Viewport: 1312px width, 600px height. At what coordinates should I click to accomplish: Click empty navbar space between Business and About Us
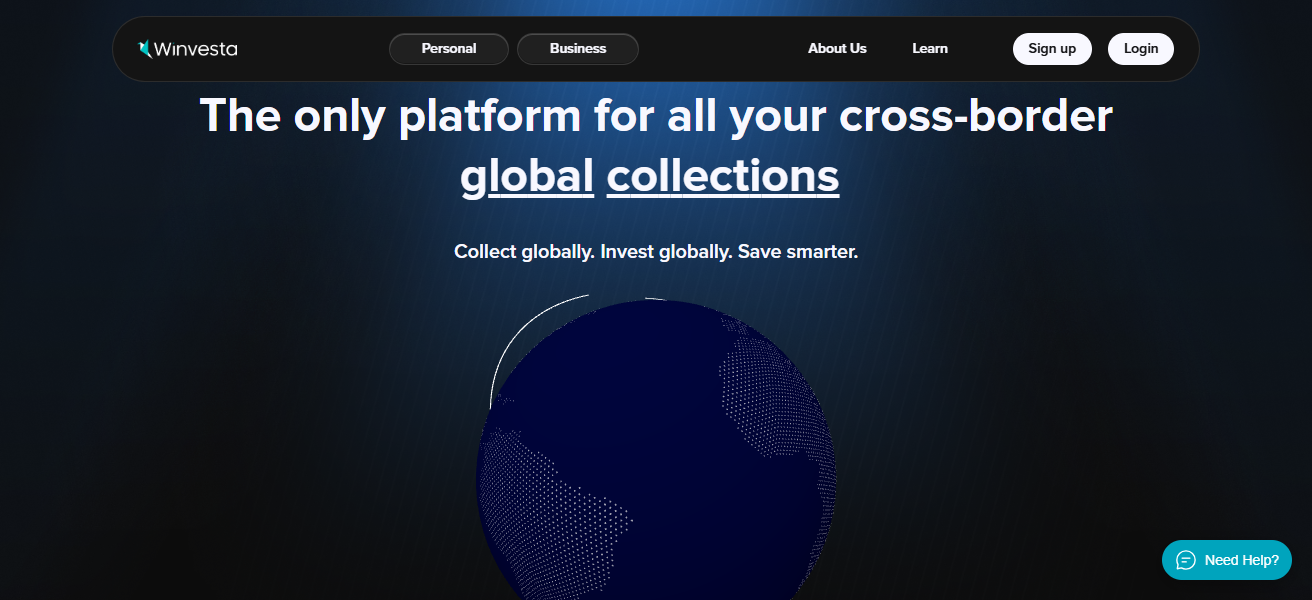720,48
